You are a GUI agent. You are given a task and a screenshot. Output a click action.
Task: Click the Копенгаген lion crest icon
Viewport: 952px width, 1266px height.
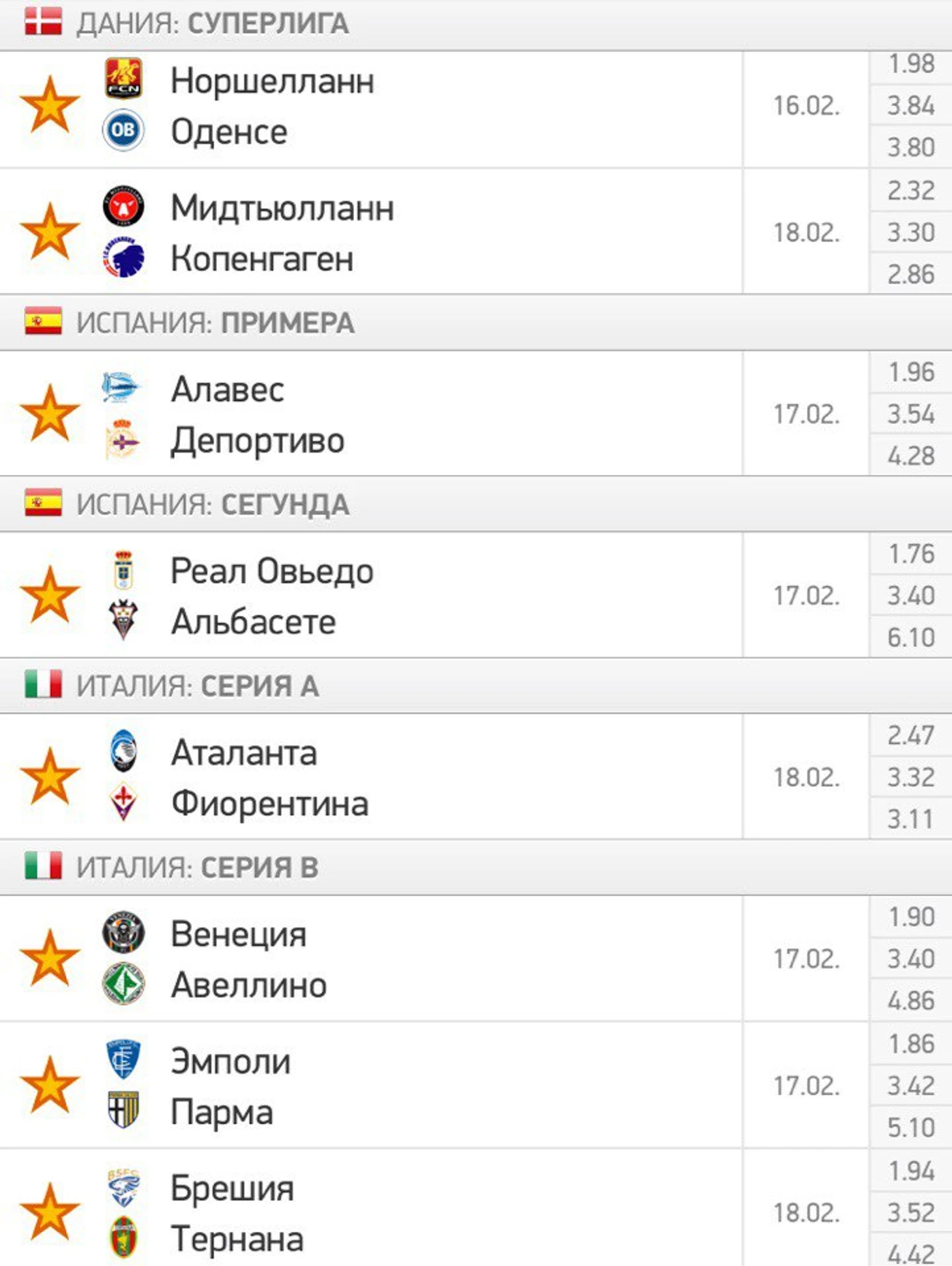pyautogui.click(x=123, y=258)
